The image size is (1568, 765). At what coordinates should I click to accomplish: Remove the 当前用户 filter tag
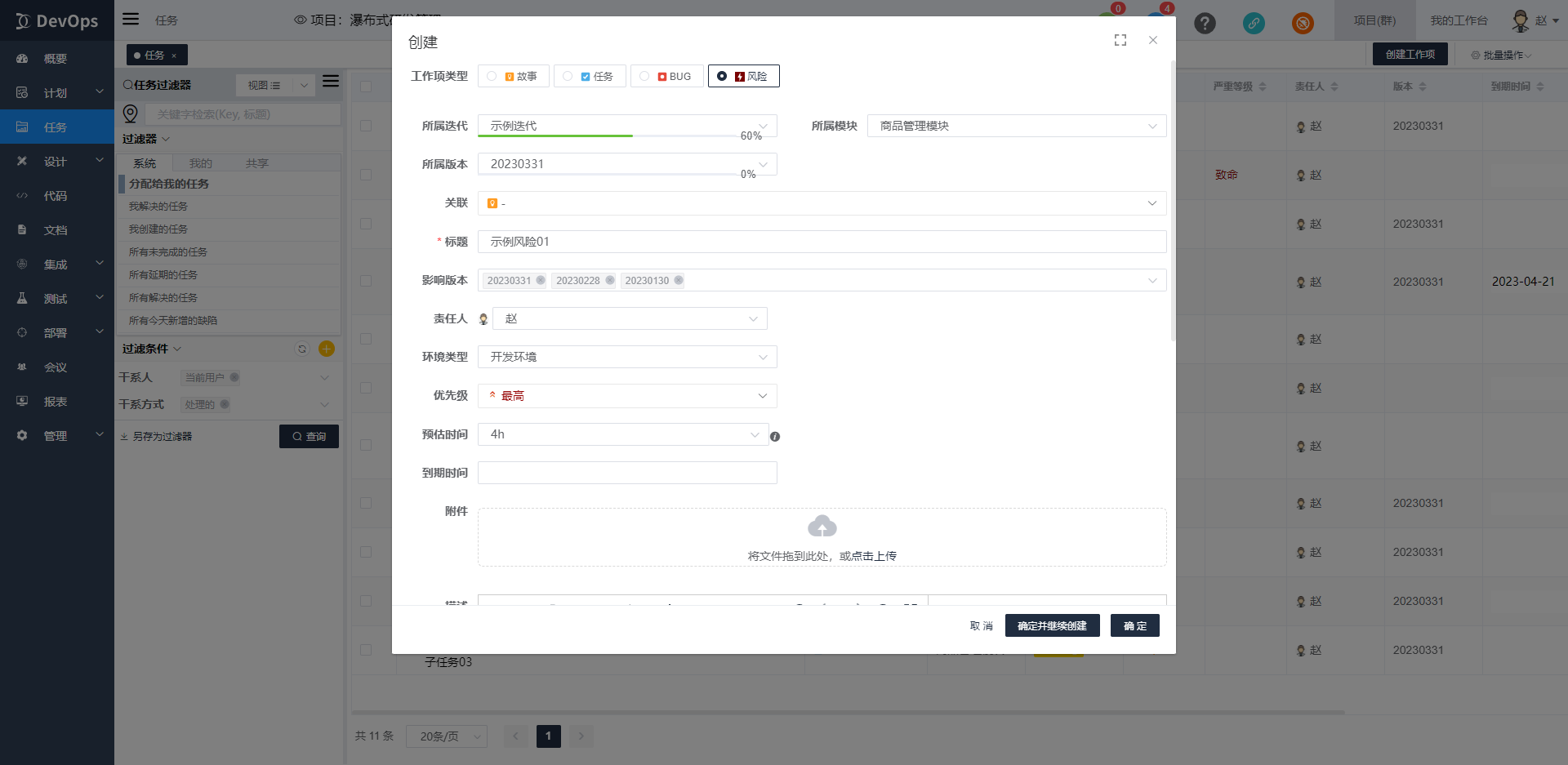click(234, 377)
